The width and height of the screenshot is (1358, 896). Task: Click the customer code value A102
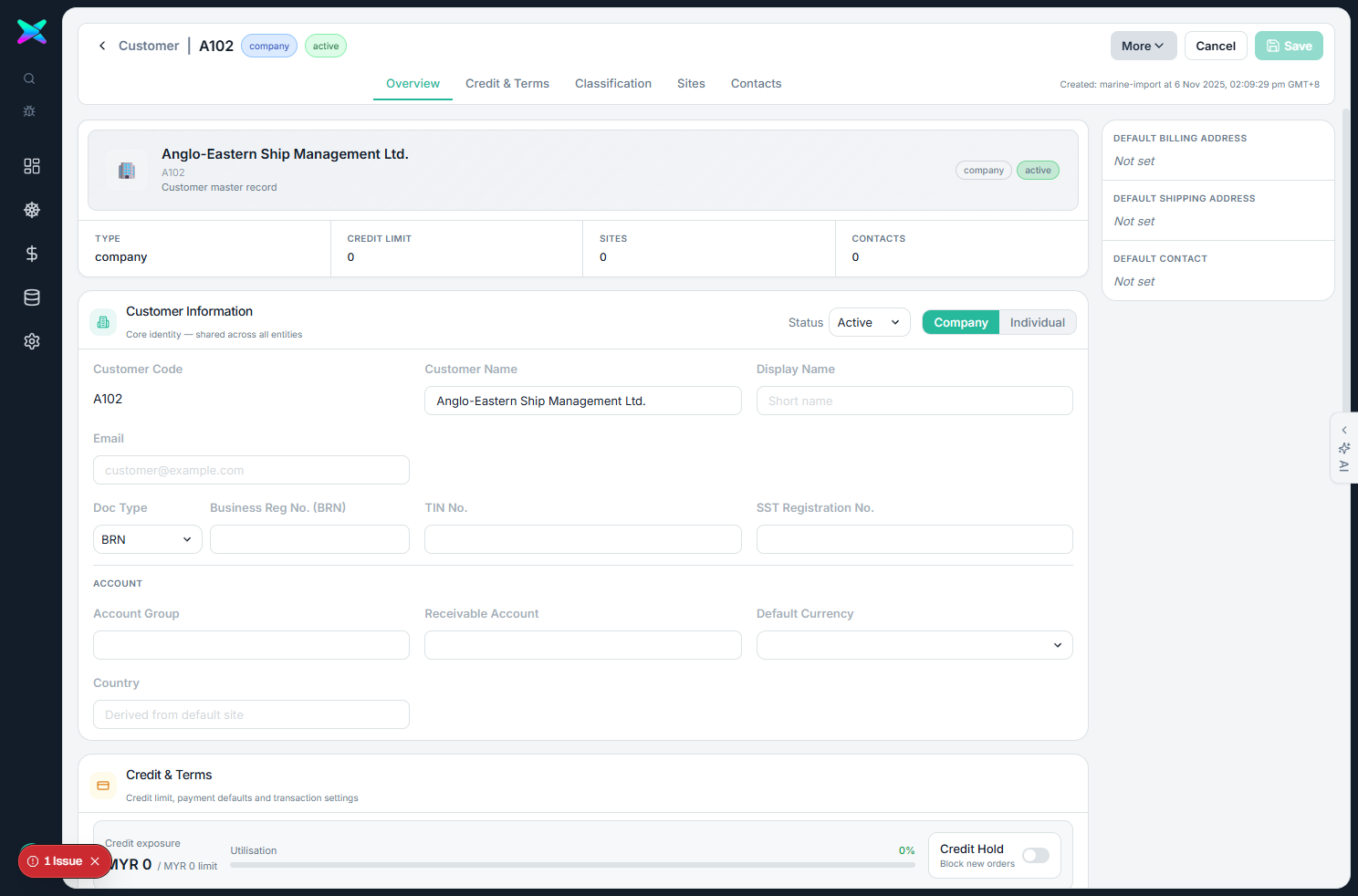[x=108, y=399]
